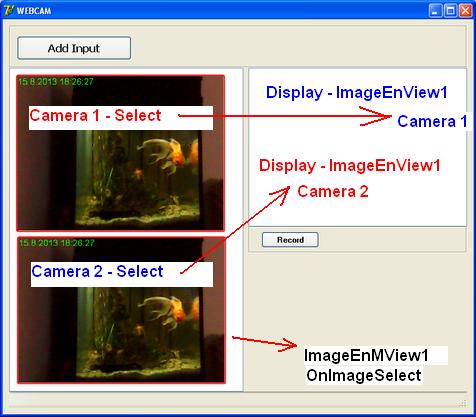Click the OnImageSelect annotation label
The image size is (476, 417).
click(364, 376)
